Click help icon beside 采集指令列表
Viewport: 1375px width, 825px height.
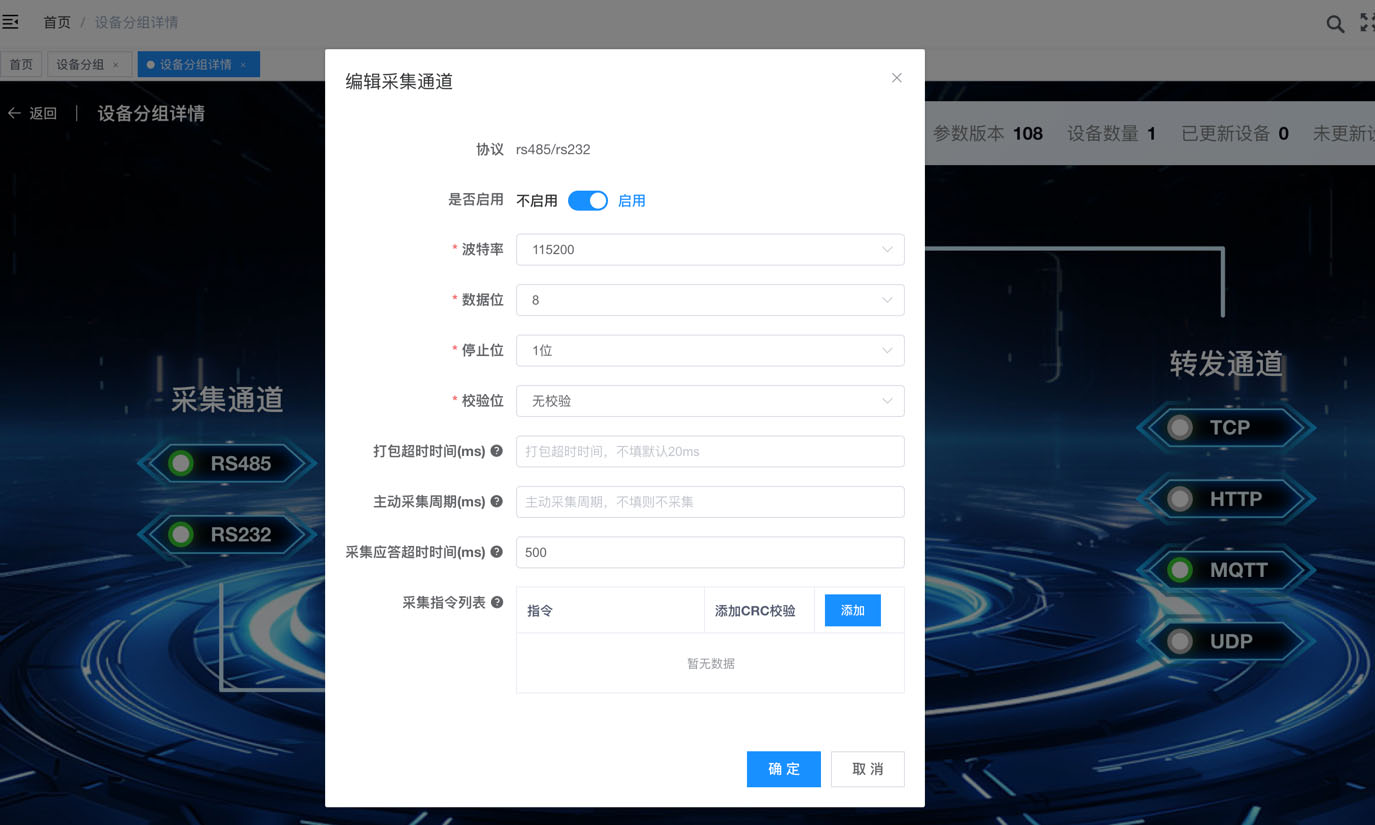point(496,602)
